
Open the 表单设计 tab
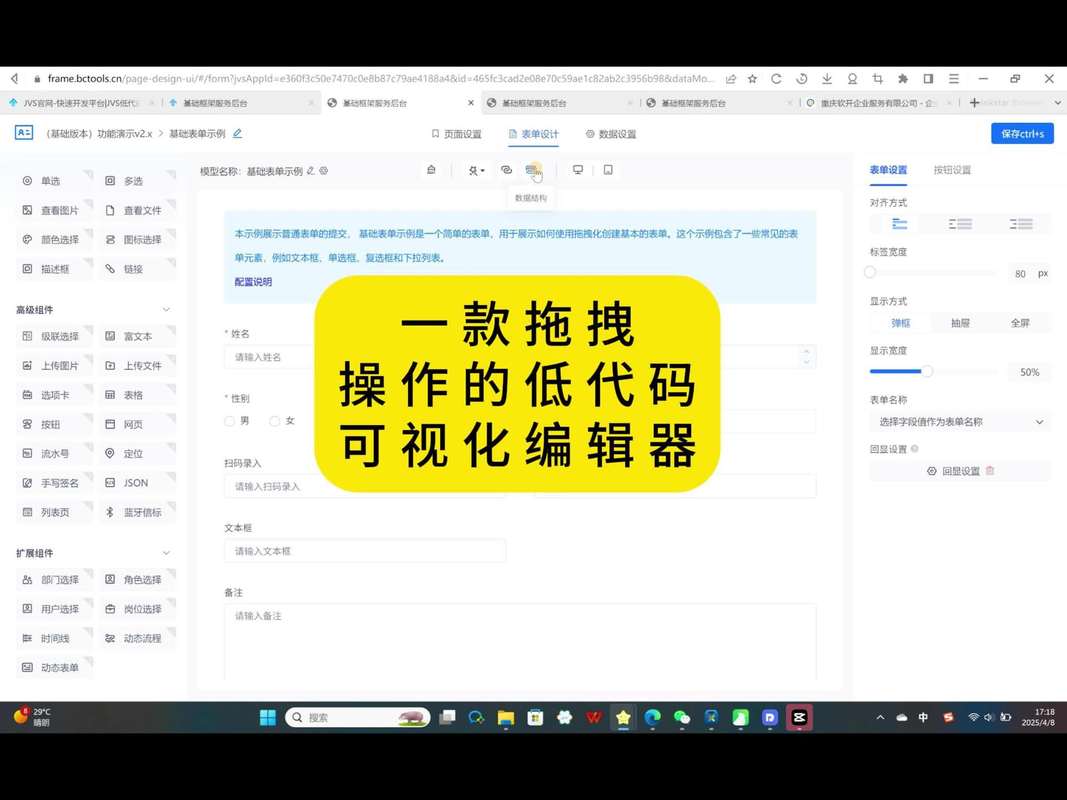coord(534,134)
